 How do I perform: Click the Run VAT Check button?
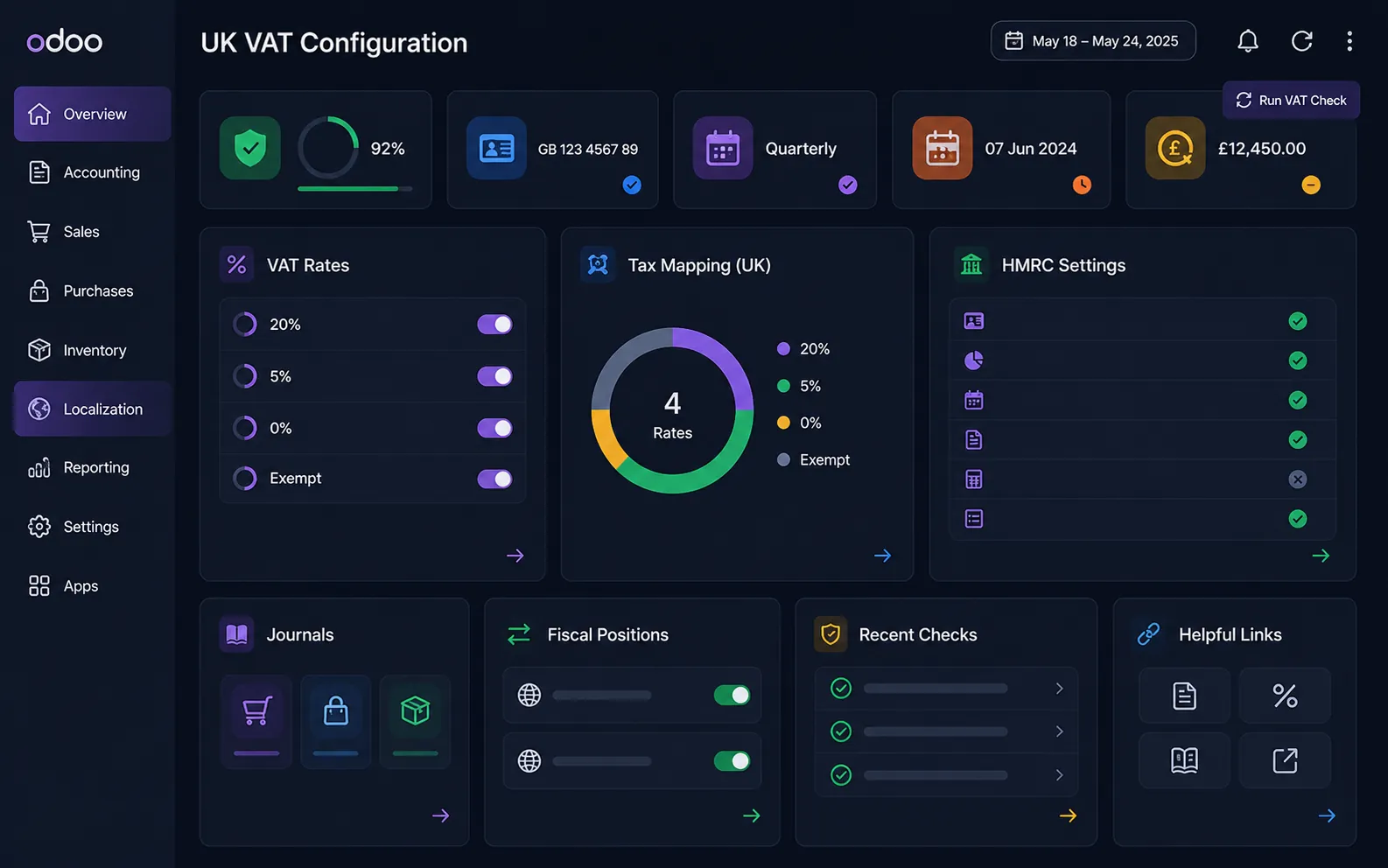coord(1291,101)
